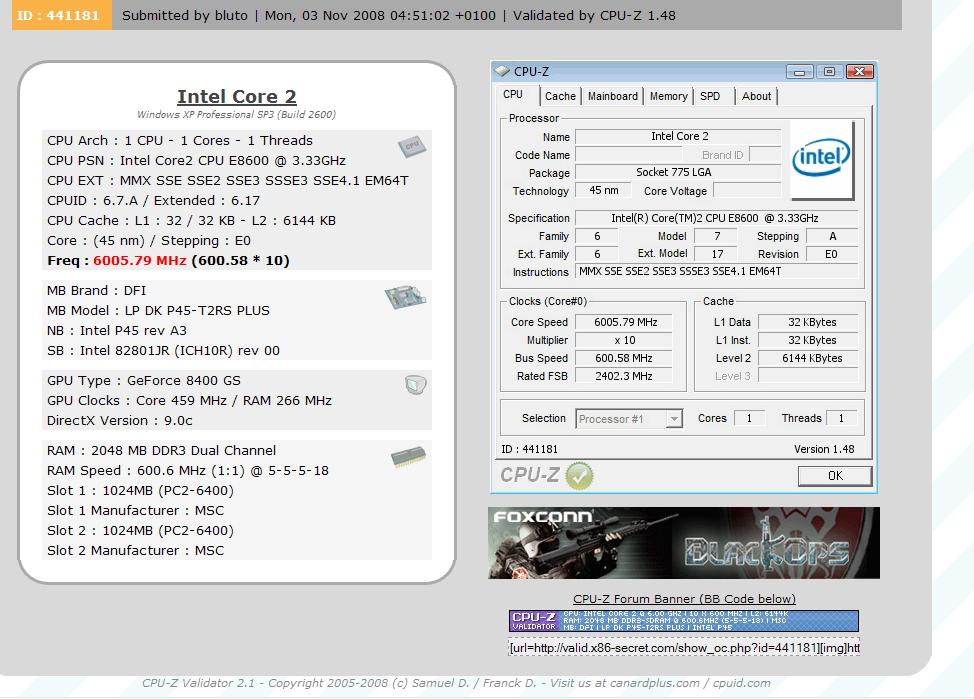Click the Threads value field
974x699 pixels.
pyautogui.click(x=842, y=418)
